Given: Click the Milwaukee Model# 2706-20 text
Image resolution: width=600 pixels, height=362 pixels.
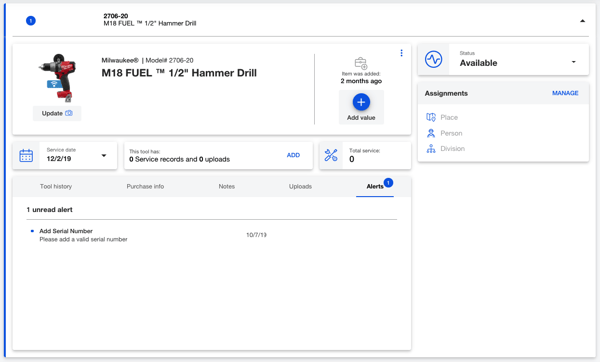Looking at the screenshot, I should [147, 60].
